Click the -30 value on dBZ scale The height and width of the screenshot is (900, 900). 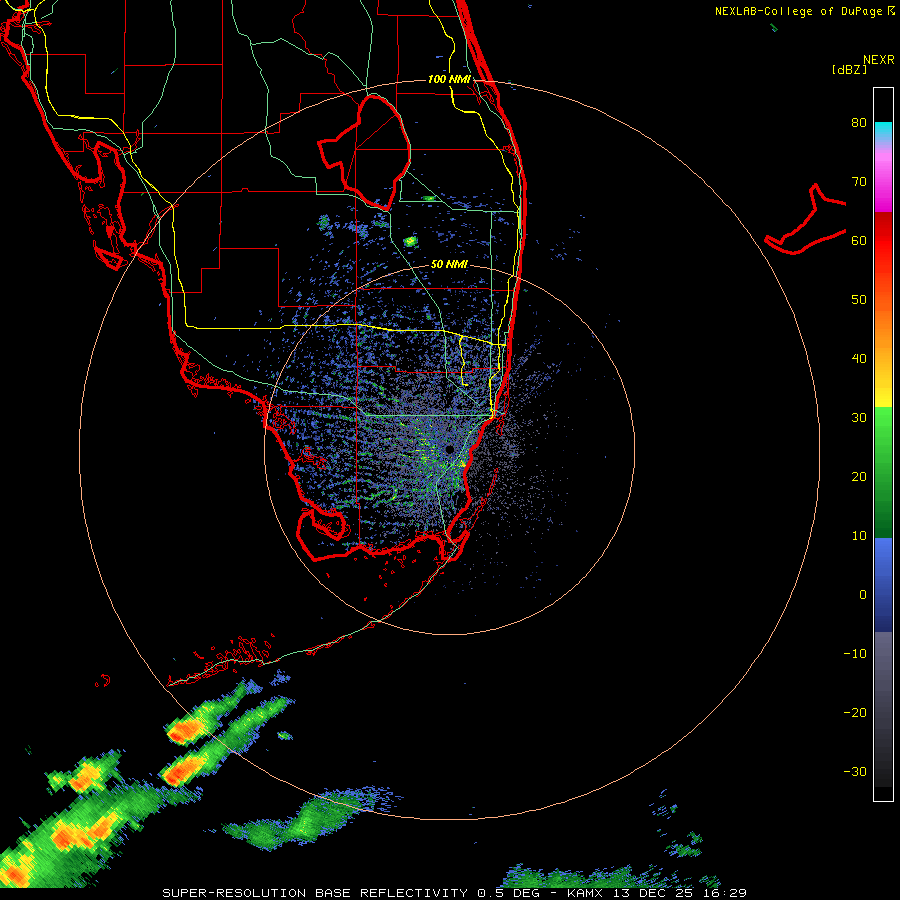pos(855,772)
